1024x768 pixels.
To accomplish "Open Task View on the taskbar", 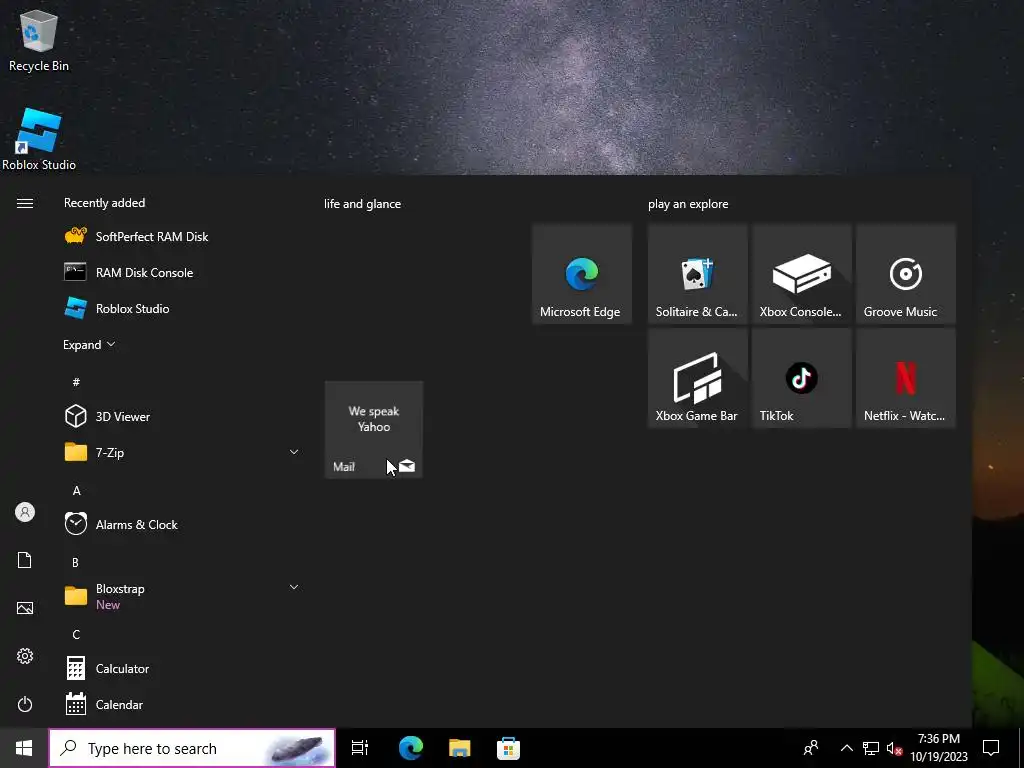I will (x=360, y=748).
